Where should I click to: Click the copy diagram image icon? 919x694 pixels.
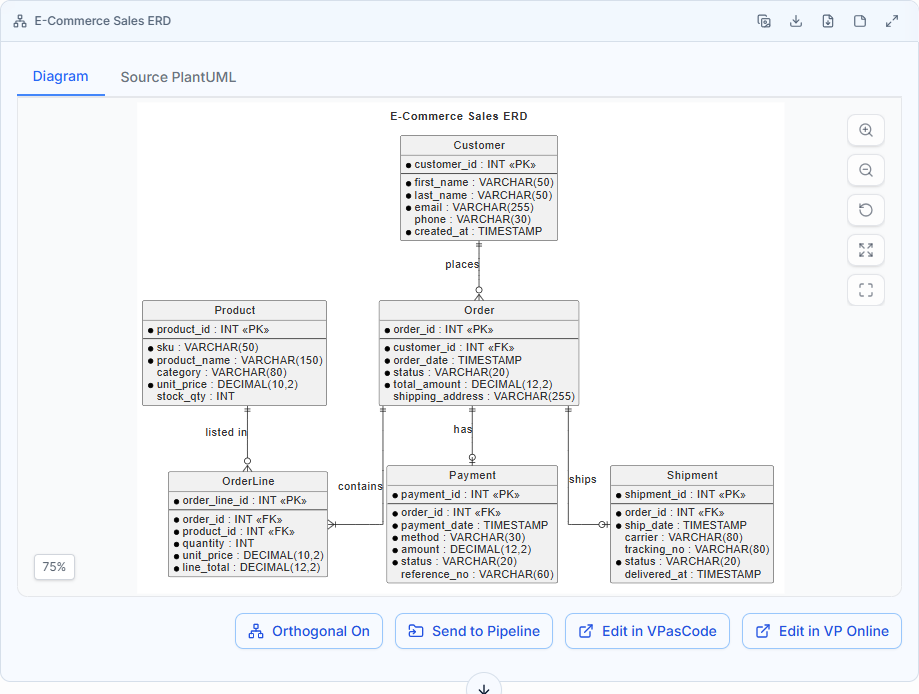(764, 22)
